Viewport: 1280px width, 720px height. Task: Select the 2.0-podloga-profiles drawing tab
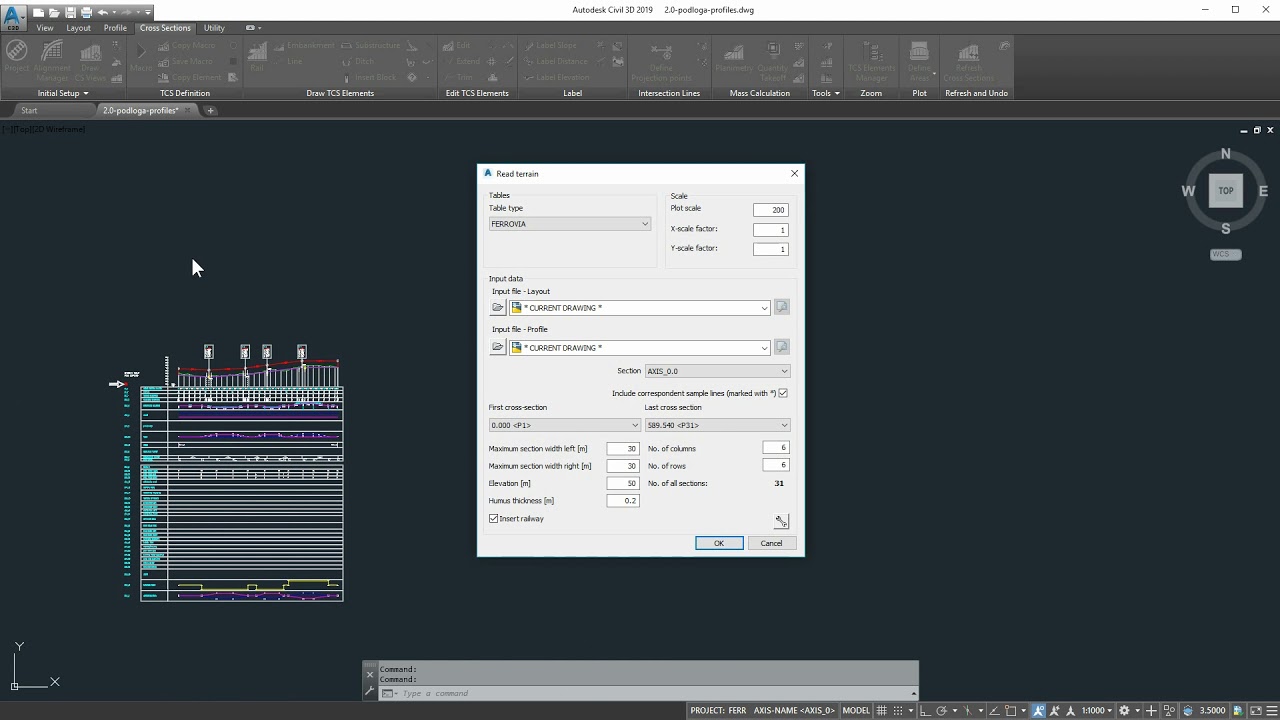140,110
